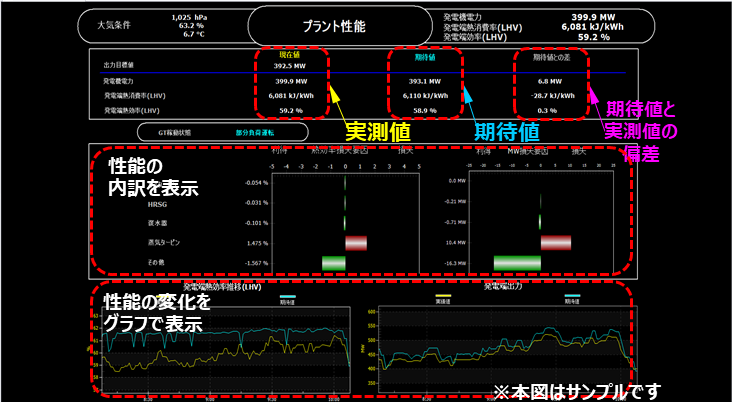The width and height of the screenshot is (732, 415).
Task: Click the -28.7 kJ/kWh difference value
Action: pos(553,96)
